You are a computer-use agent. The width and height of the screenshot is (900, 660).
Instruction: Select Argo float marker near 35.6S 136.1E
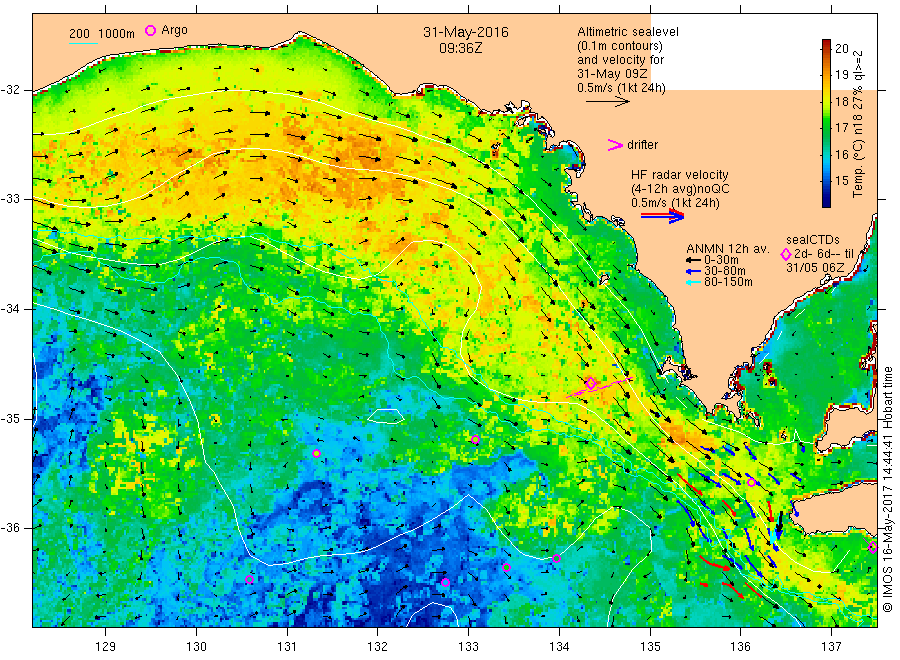(x=751, y=483)
